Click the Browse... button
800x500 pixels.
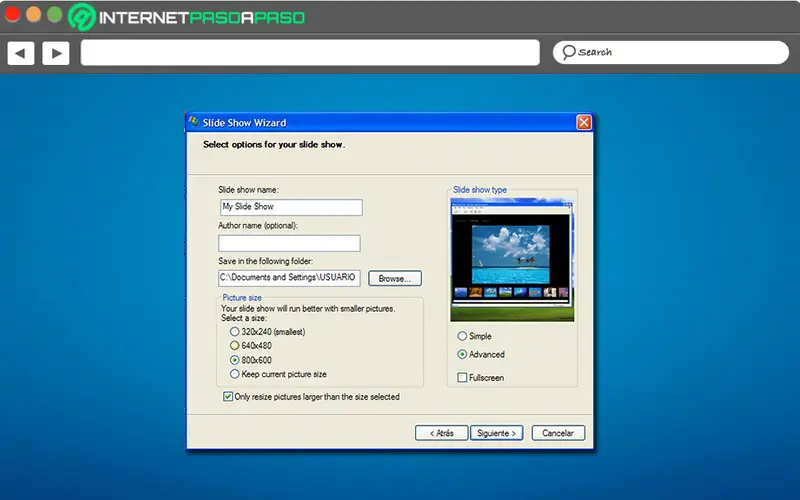(395, 279)
